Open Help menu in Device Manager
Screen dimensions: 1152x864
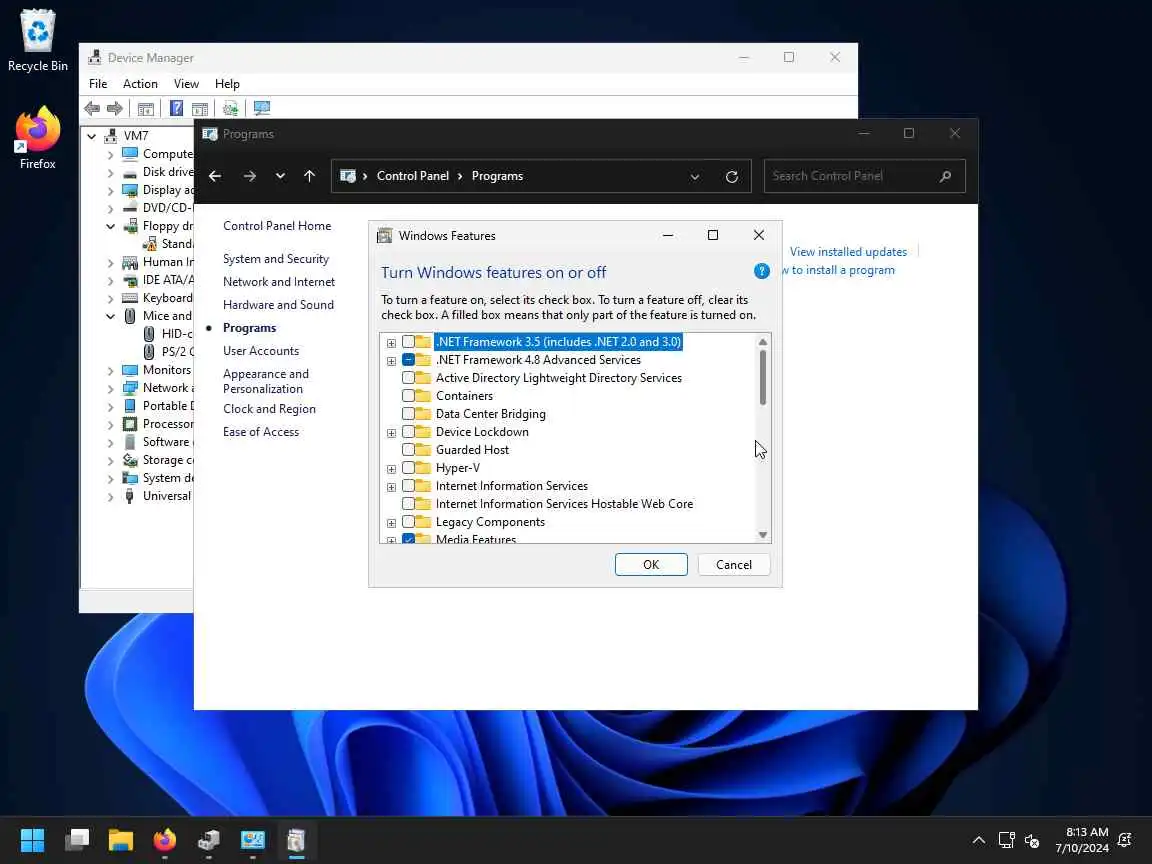[x=227, y=84]
